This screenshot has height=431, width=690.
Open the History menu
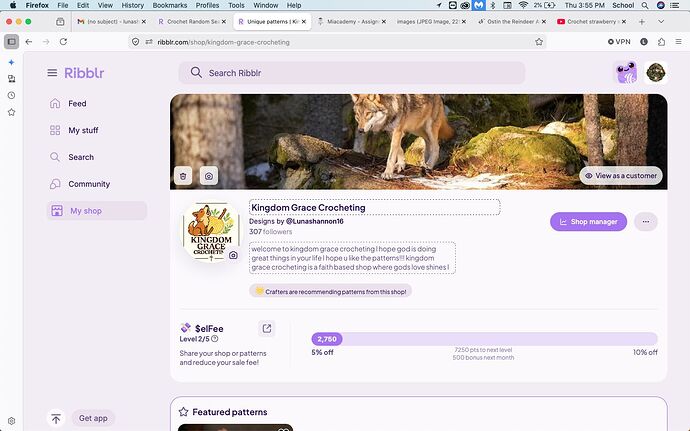132,5
